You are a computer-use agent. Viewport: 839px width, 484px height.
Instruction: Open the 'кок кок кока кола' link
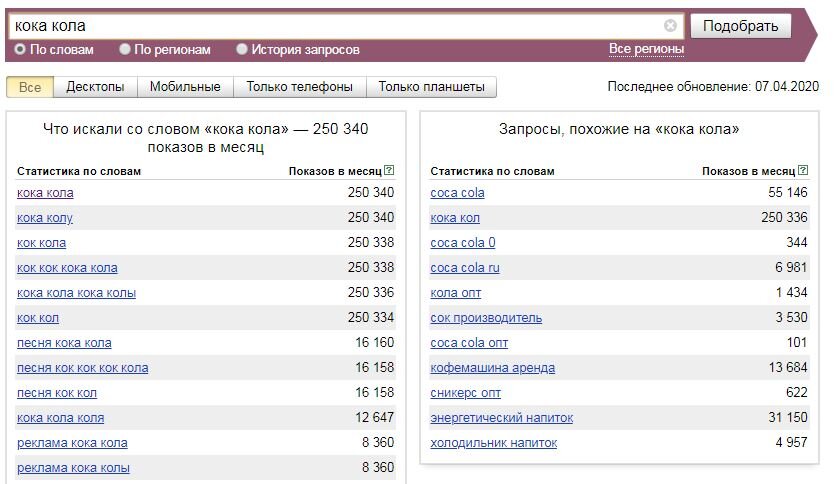(67, 268)
